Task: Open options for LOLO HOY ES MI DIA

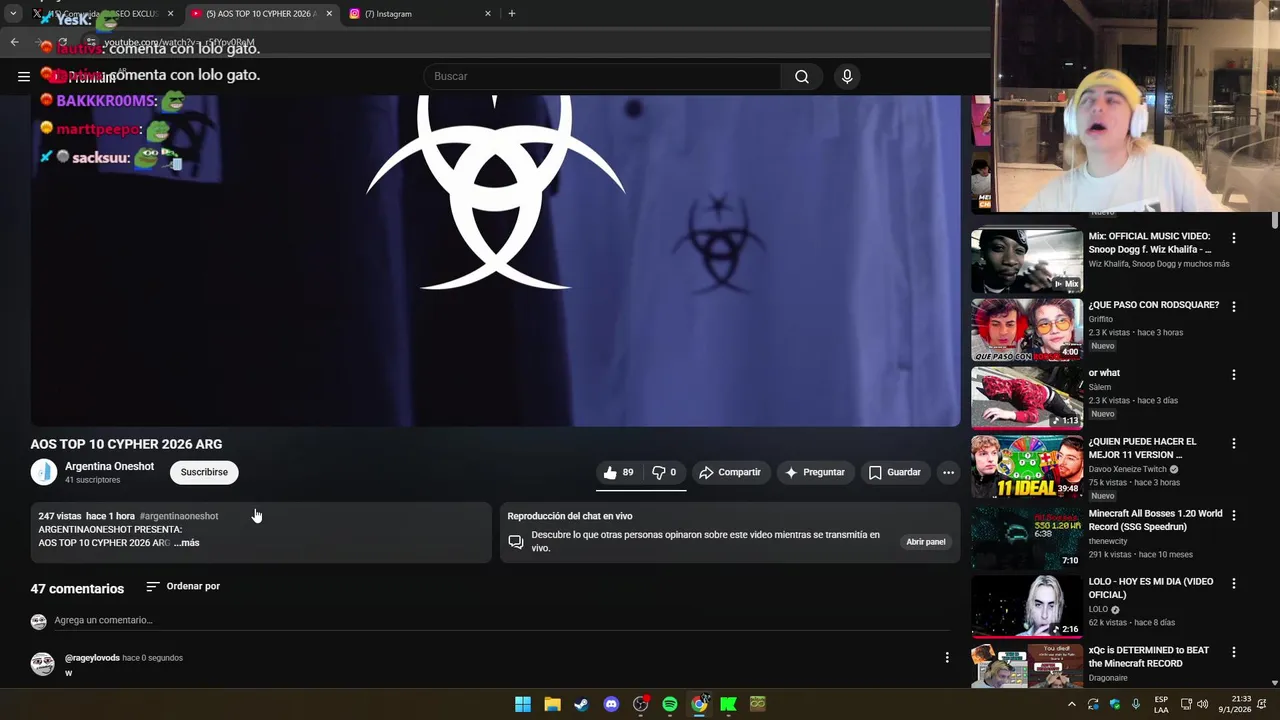Action: click(1234, 583)
